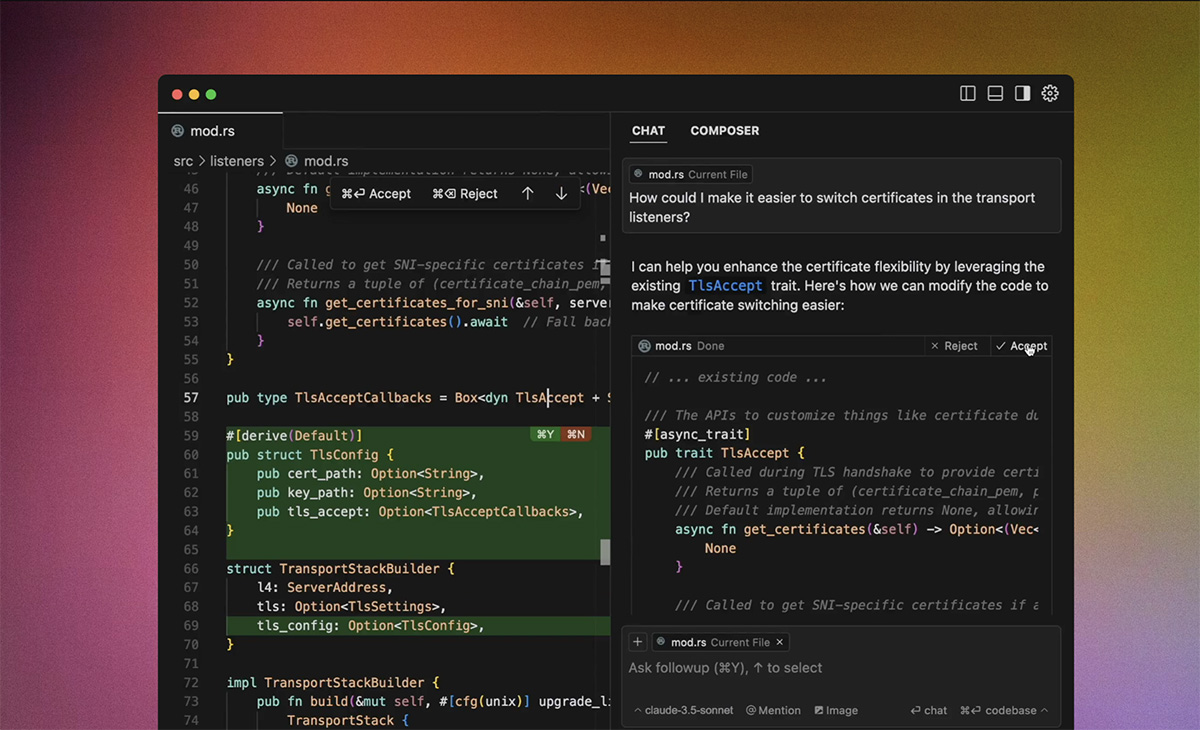
Task: Toggle the left primary sidebar layout icon
Action: point(968,93)
